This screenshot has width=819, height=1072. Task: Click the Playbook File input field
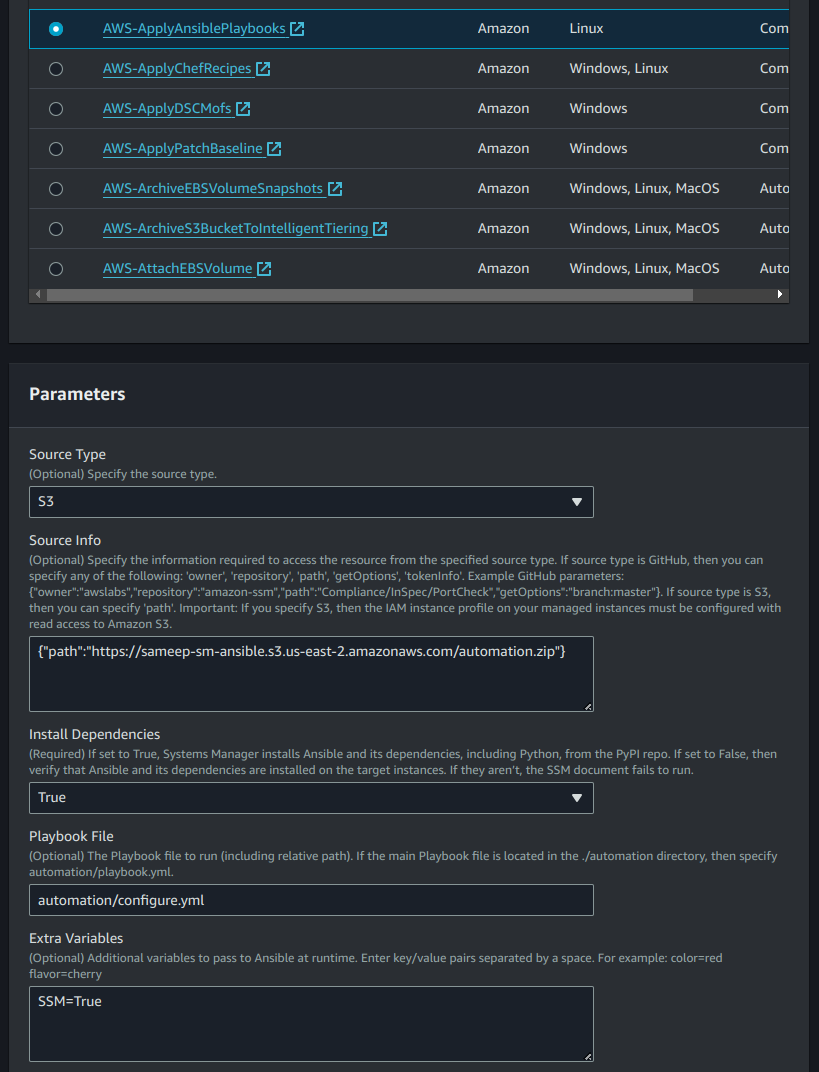pos(311,900)
